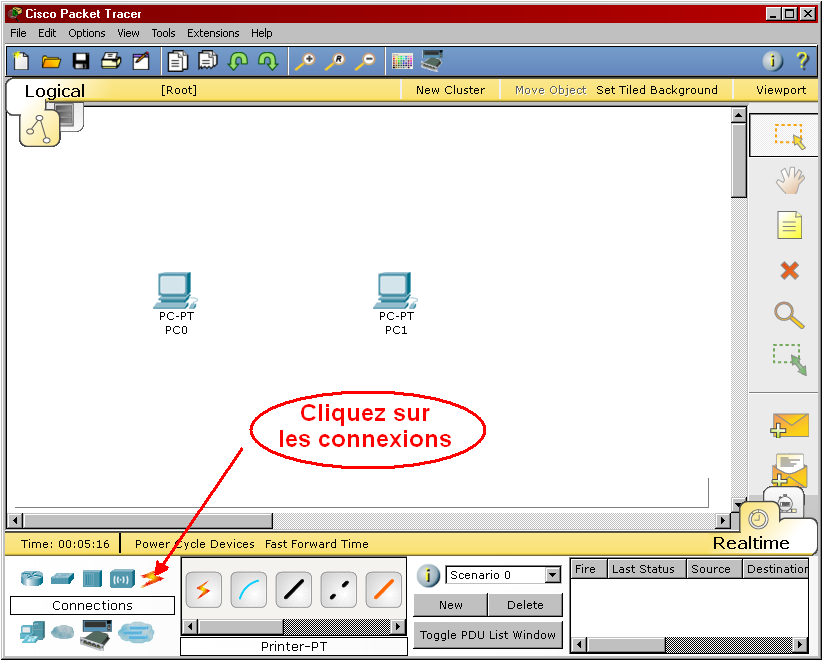Open the Custom Devices Dialog icon

point(432,61)
